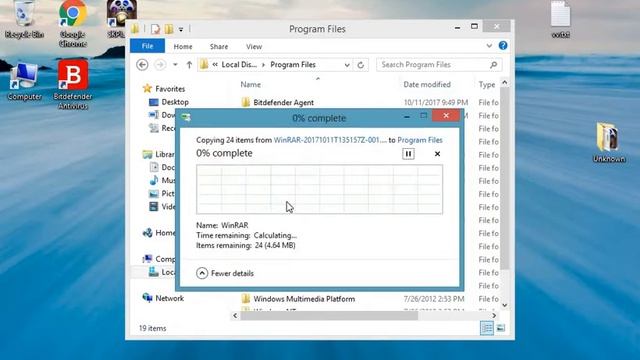Select the Windows Multimedia Platform folder
Screen dimensions: 640x360
point(298,299)
